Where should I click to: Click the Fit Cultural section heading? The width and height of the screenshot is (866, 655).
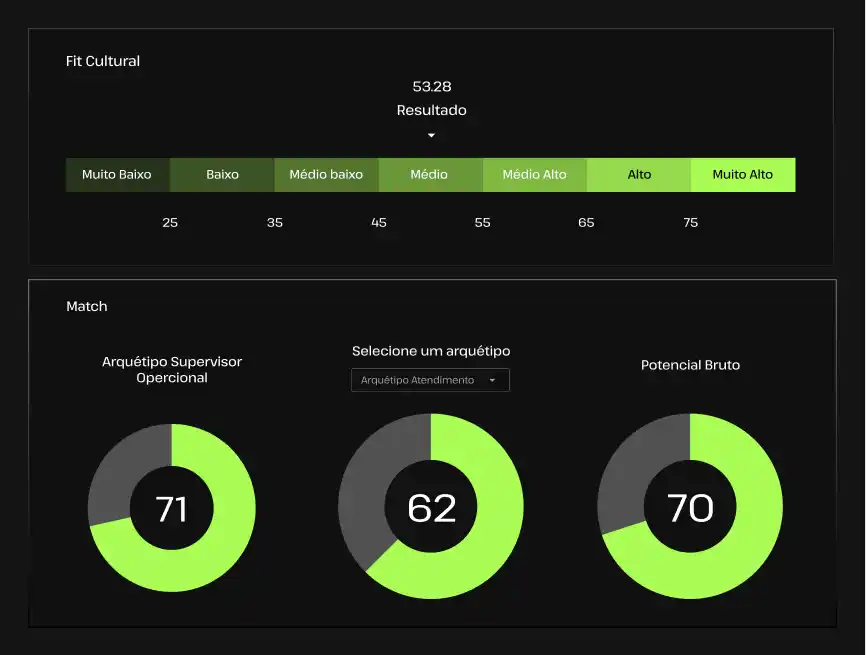pyautogui.click(x=103, y=61)
